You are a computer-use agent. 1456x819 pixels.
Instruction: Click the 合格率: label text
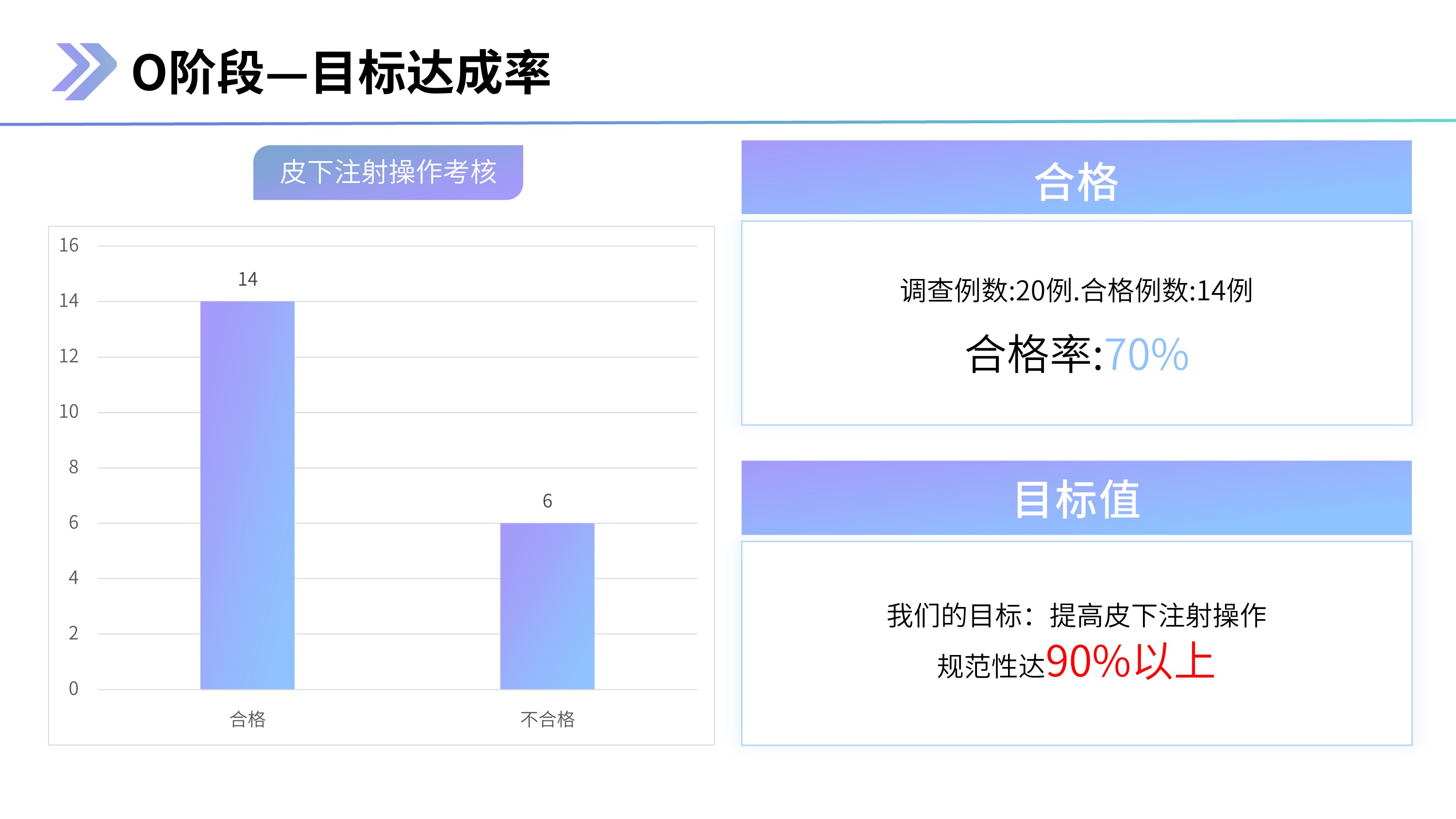(x=1034, y=354)
